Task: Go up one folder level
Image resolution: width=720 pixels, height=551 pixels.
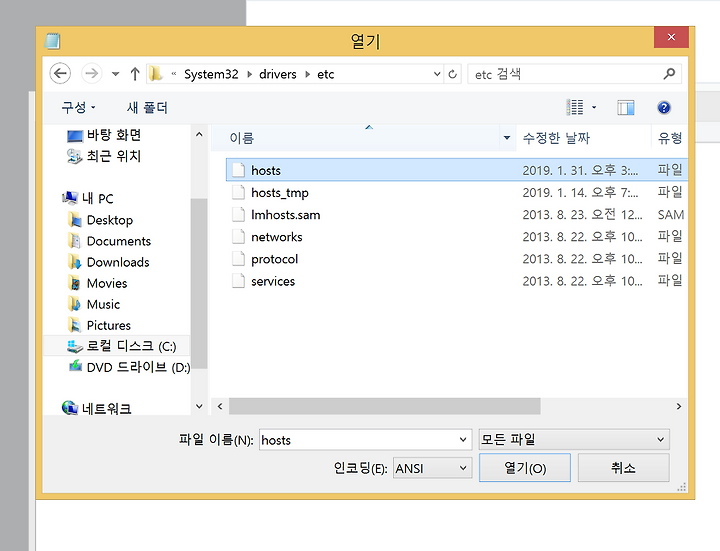Action: point(135,74)
